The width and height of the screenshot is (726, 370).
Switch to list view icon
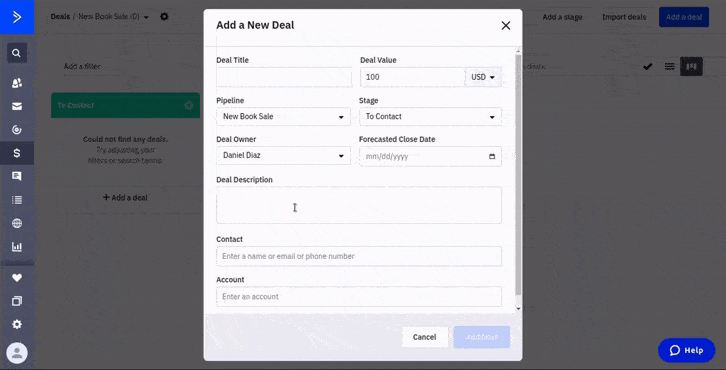tap(669, 67)
